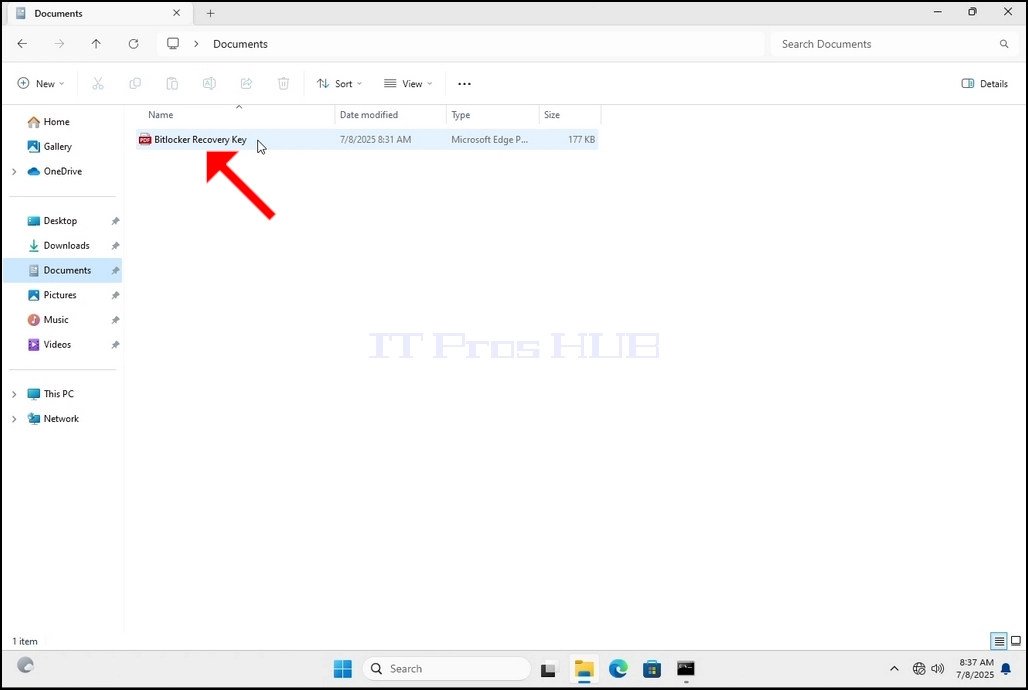The height and width of the screenshot is (690, 1028).
Task: Open the network icon in system tray
Action: 919,668
